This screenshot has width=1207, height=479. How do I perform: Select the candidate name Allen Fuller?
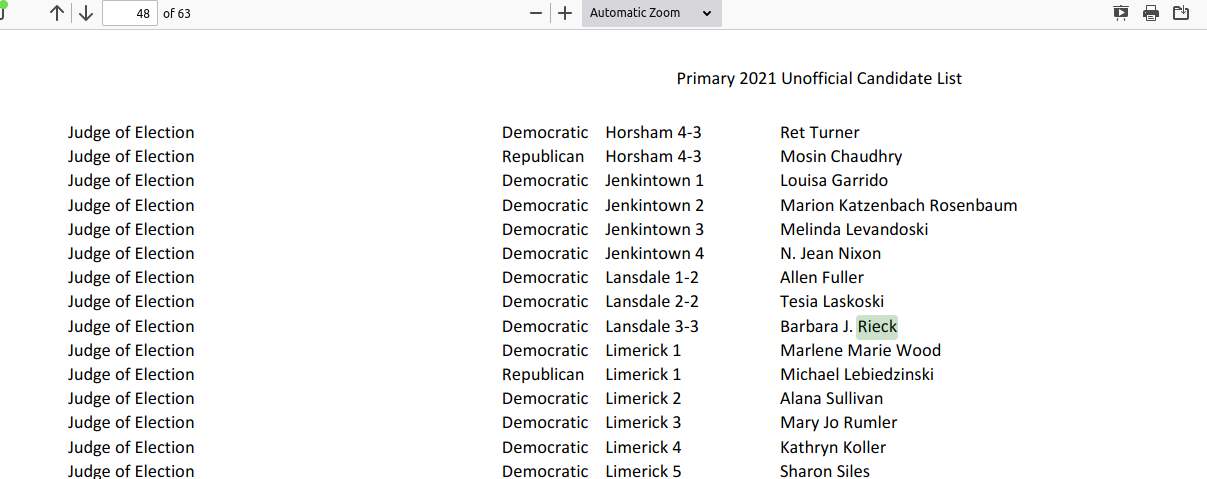click(x=822, y=277)
